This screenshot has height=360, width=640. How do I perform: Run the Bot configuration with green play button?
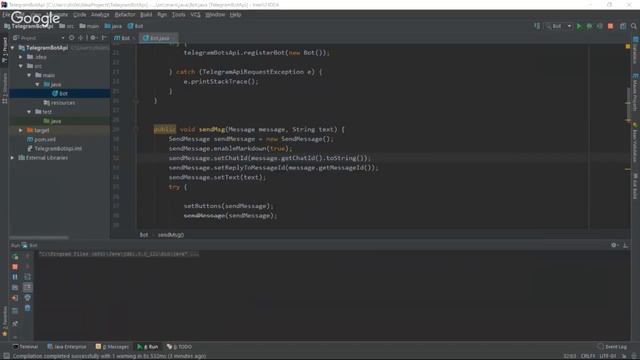579,26
